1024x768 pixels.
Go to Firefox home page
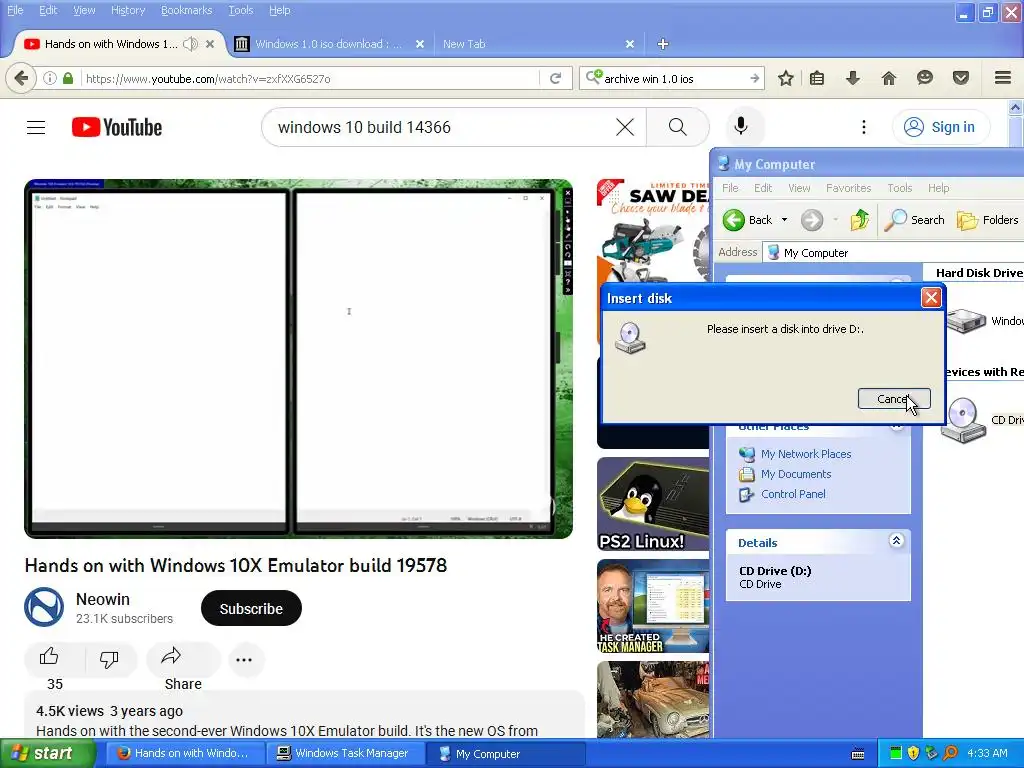(x=888, y=78)
